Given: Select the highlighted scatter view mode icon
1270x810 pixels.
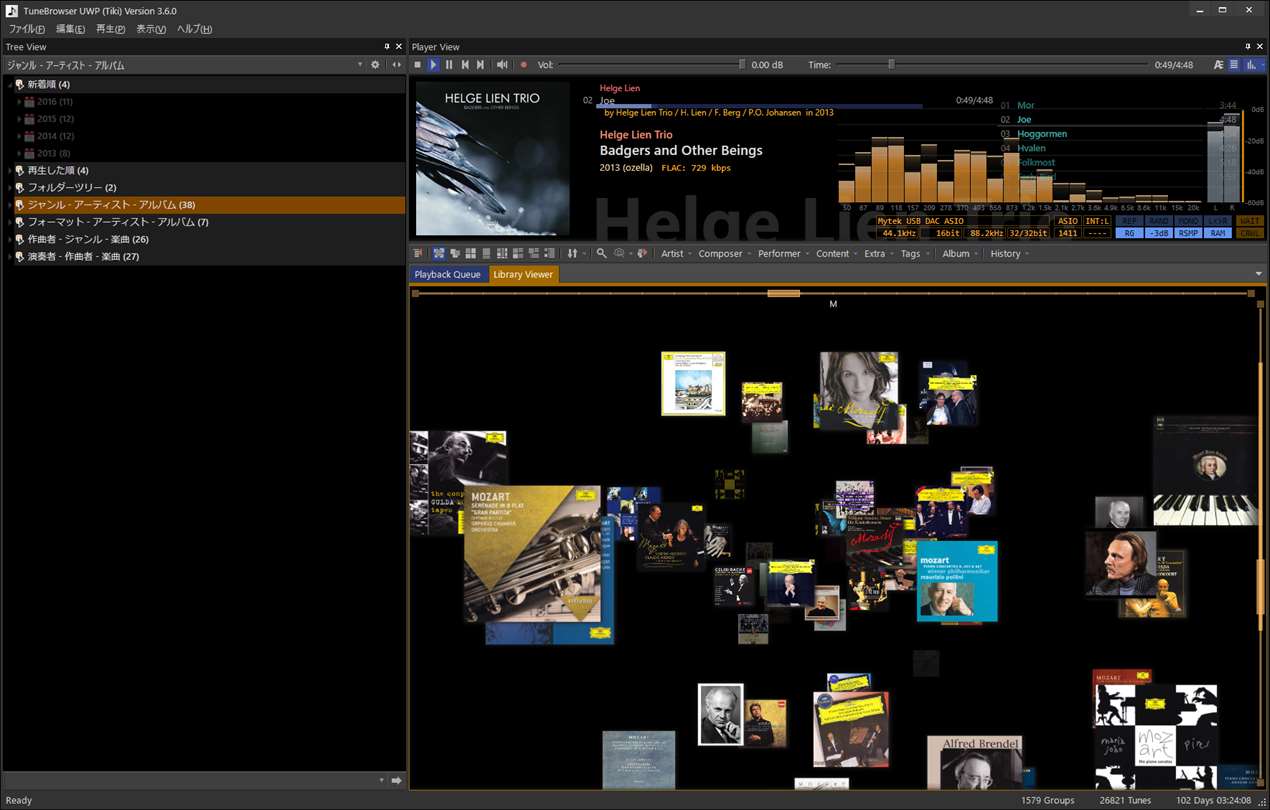Looking at the screenshot, I should pyautogui.click(x=438, y=254).
